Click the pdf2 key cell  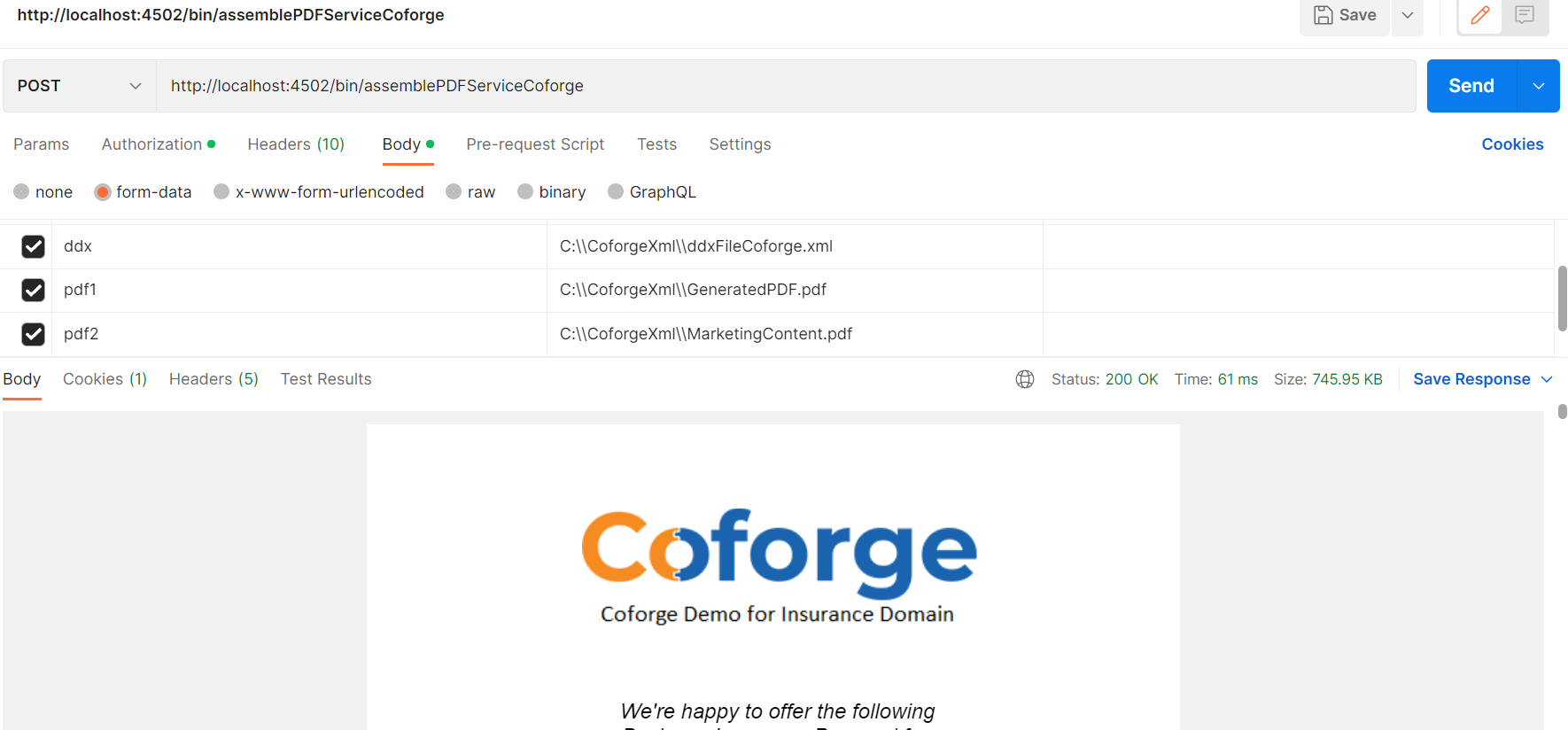(299, 334)
